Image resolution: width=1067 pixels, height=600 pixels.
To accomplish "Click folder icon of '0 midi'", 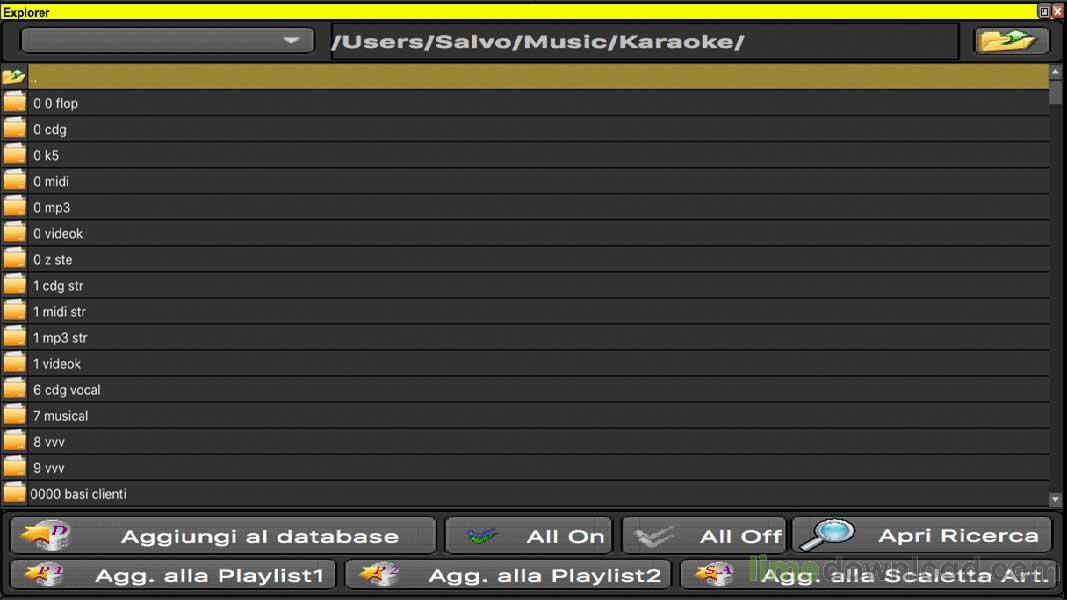I will click(x=14, y=181).
